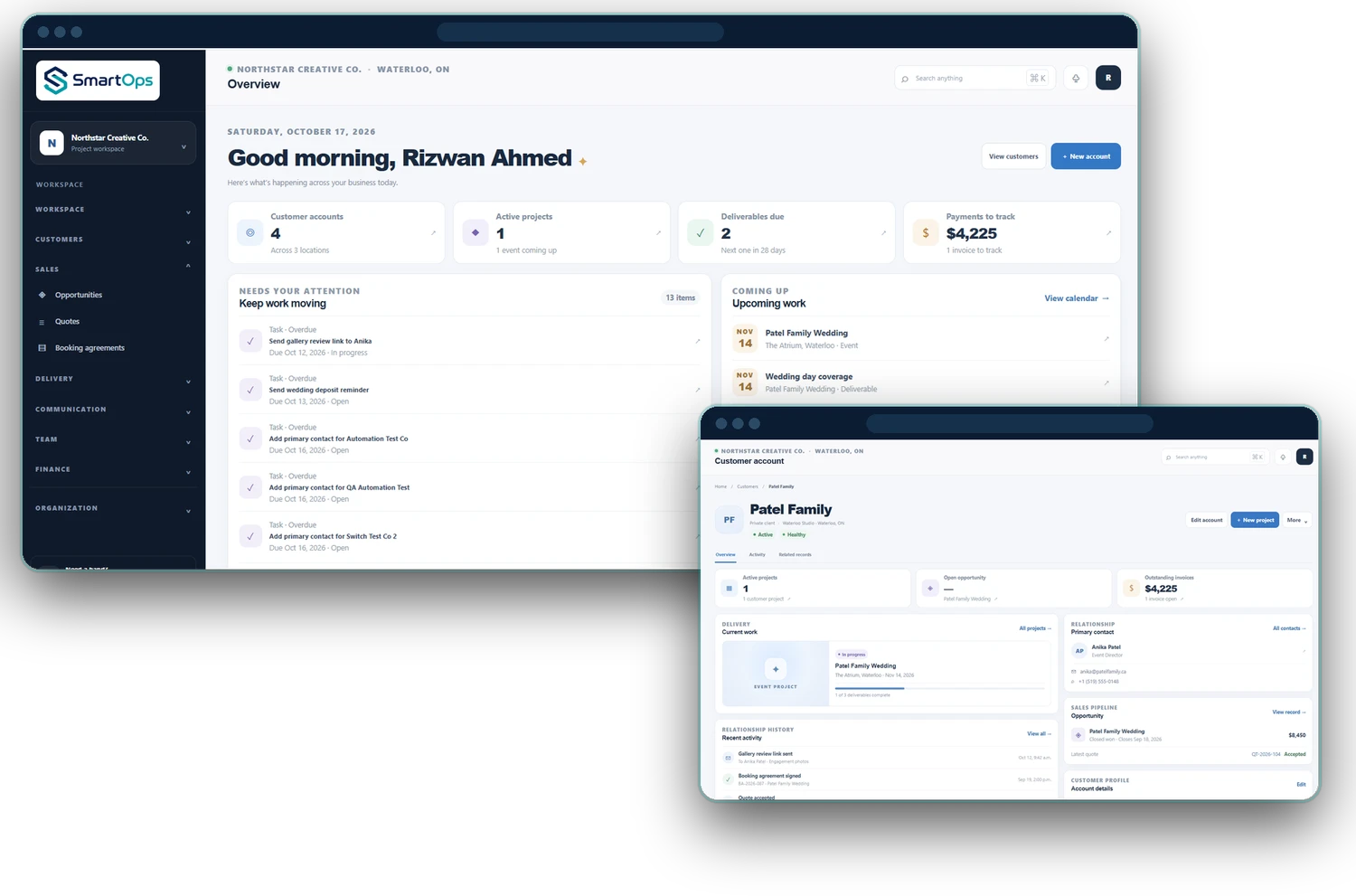The height and width of the screenshot is (896, 1356).
Task: Click the View customers button
Action: (1013, 156)
